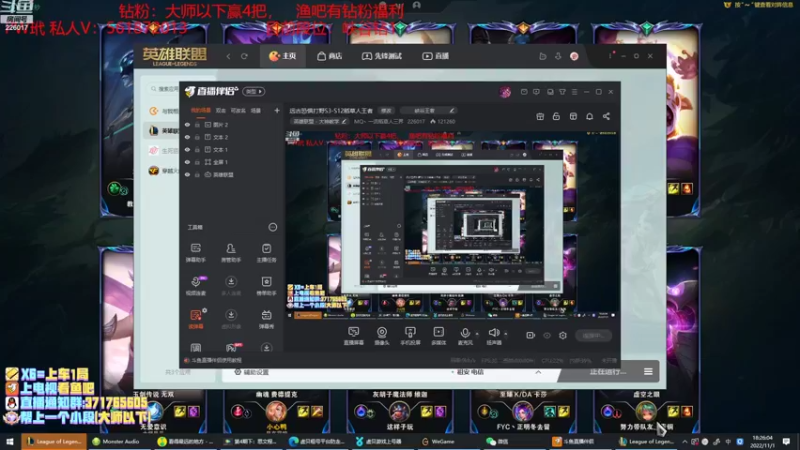This screenshot has height=450, width=800.
Task: Open 弹幕助手 tool
Action: [195, 253]
